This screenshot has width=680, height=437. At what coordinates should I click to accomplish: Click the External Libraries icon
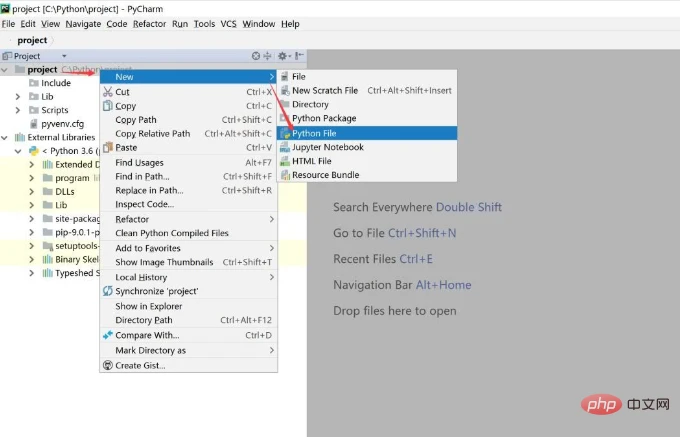pyautogui.click(x=20, y=137)
